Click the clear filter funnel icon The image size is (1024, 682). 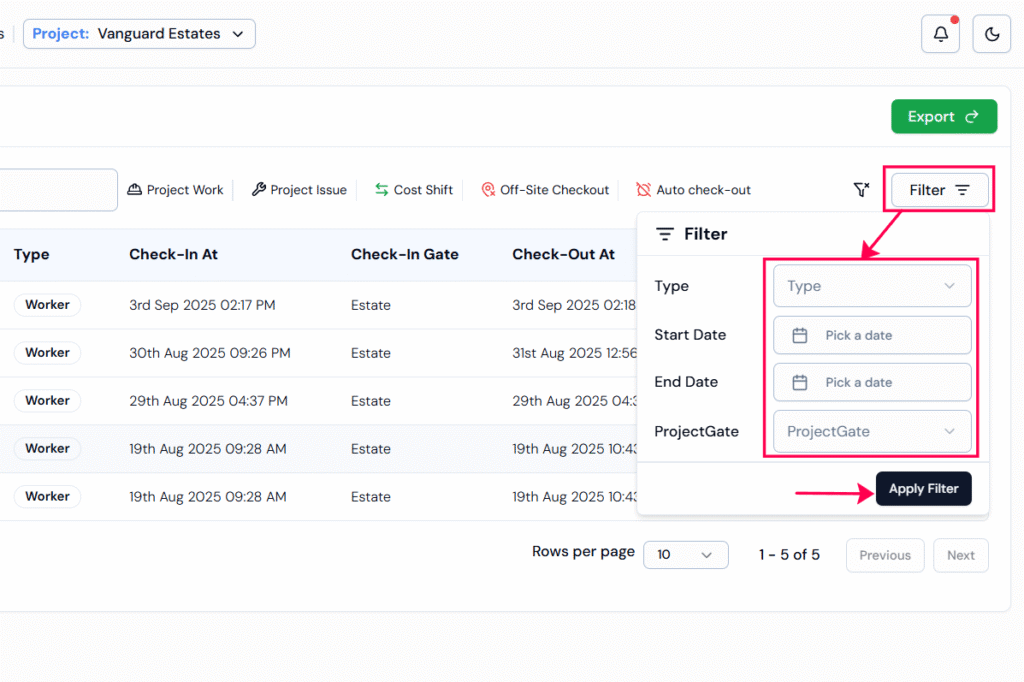click(x=861, y=190)
